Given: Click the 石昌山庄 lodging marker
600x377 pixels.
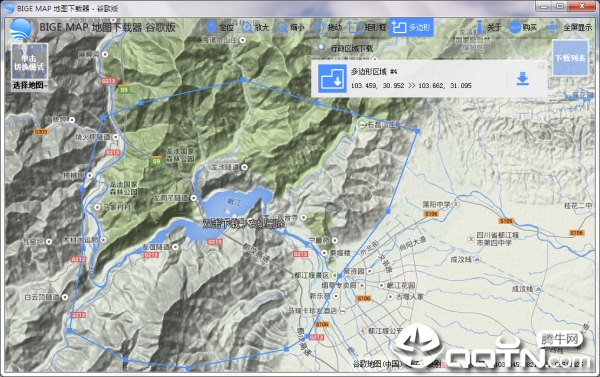Looking at the screenshot, I should (362, 125).
